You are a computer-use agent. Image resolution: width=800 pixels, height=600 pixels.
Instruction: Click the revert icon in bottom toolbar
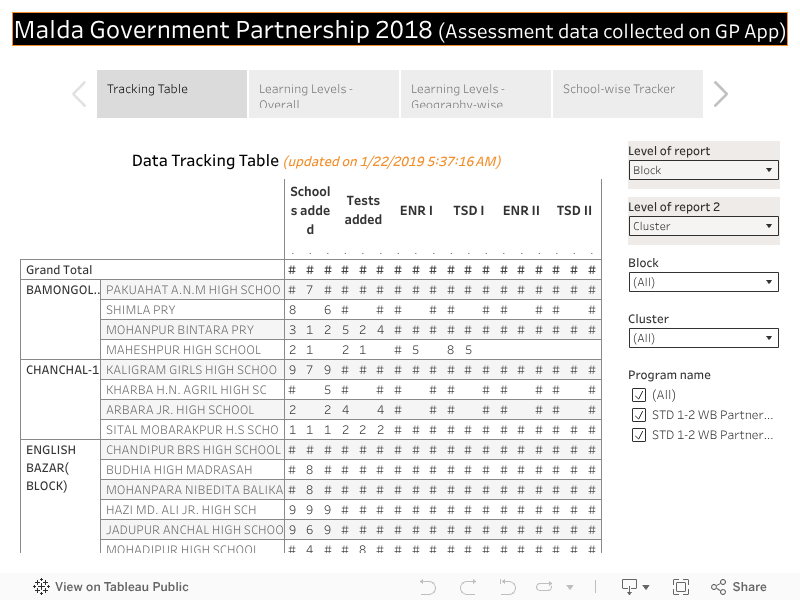[507, 587]
